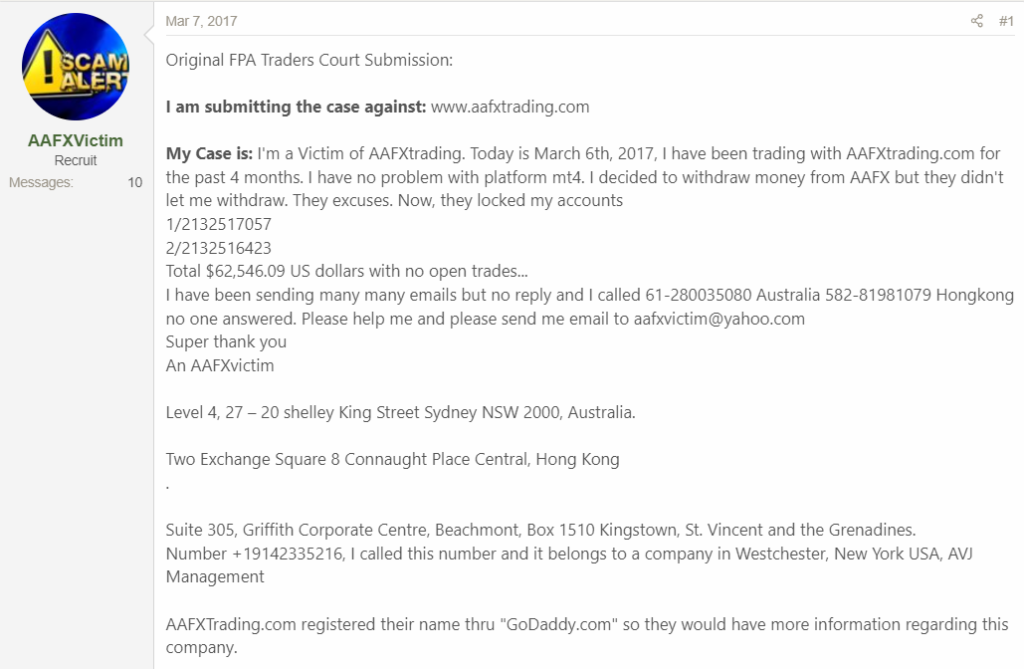This screenshot has width=1024, height=669.
Task: Click account number 2/2132516423
Action: (218, 248)
